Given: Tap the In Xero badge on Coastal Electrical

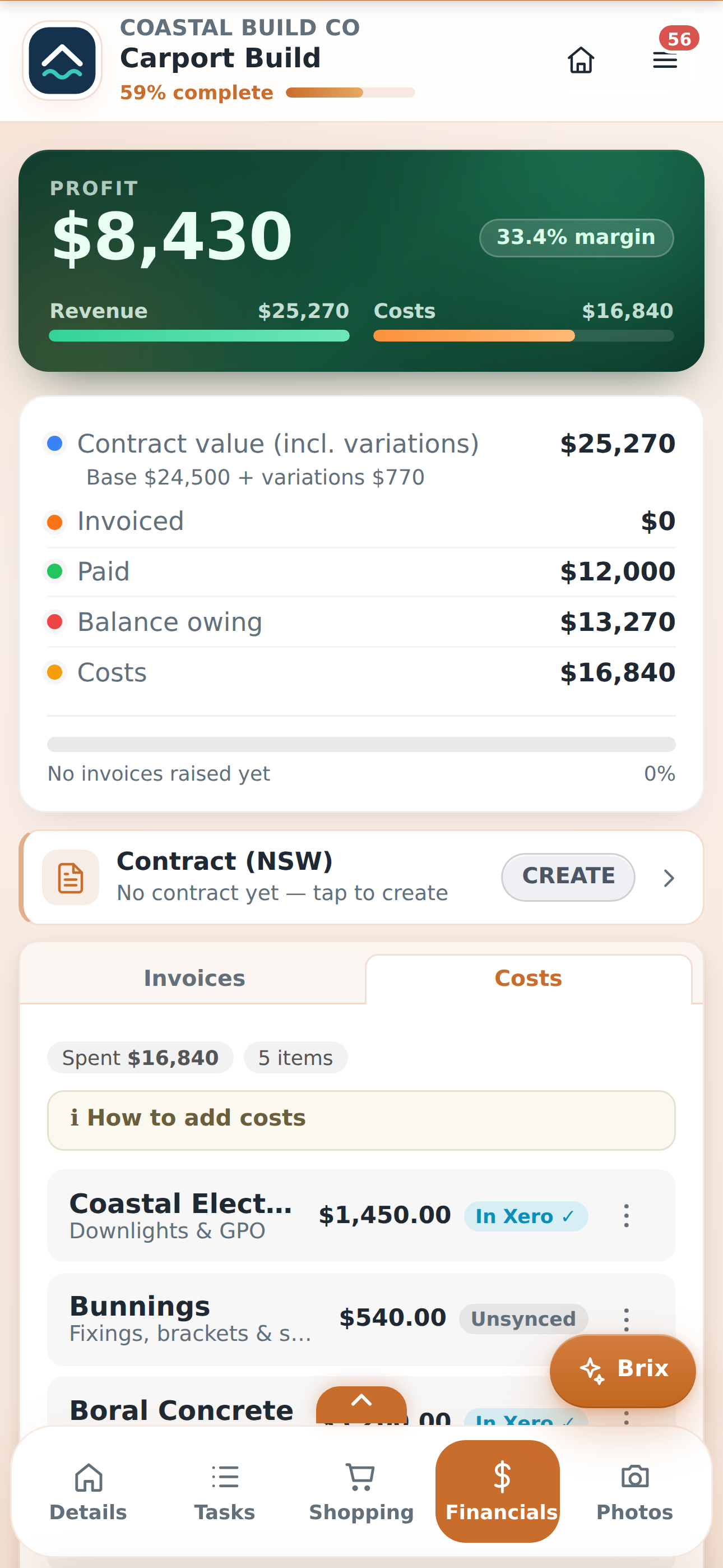Looking at the screenshot, I should [x=526, y=1216].
